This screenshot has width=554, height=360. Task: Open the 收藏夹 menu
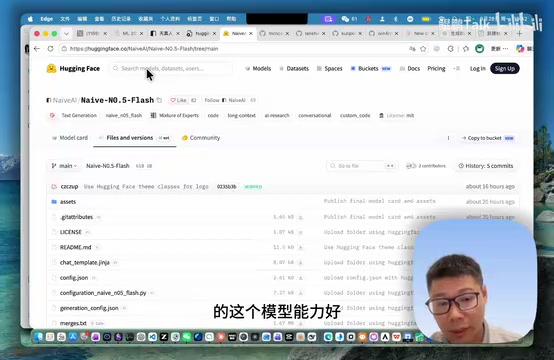click(x=146, y=19)
